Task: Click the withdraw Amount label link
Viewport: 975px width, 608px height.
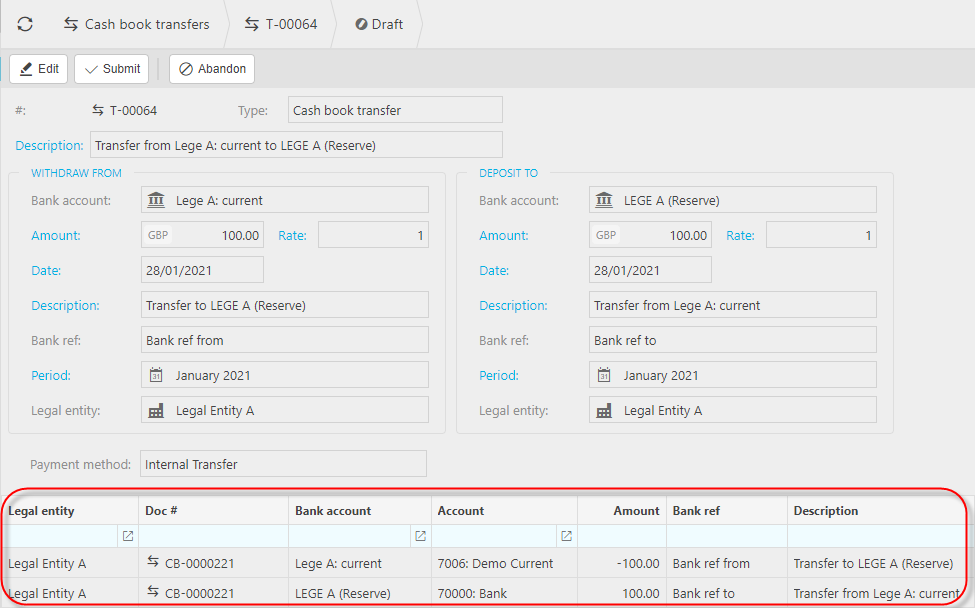Action: (x=56, y=235)
